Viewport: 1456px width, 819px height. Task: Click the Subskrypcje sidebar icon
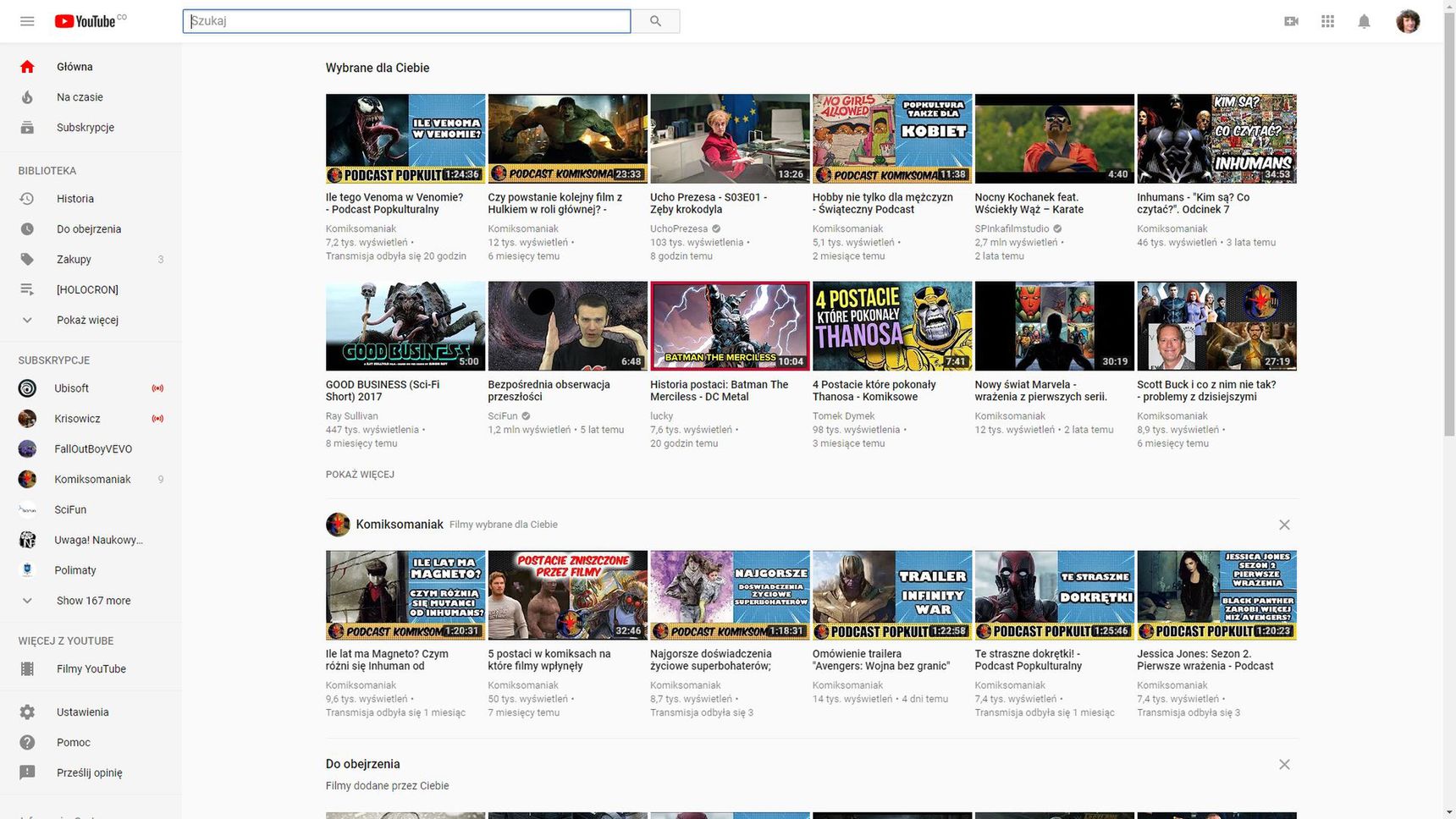coord(27,128)
